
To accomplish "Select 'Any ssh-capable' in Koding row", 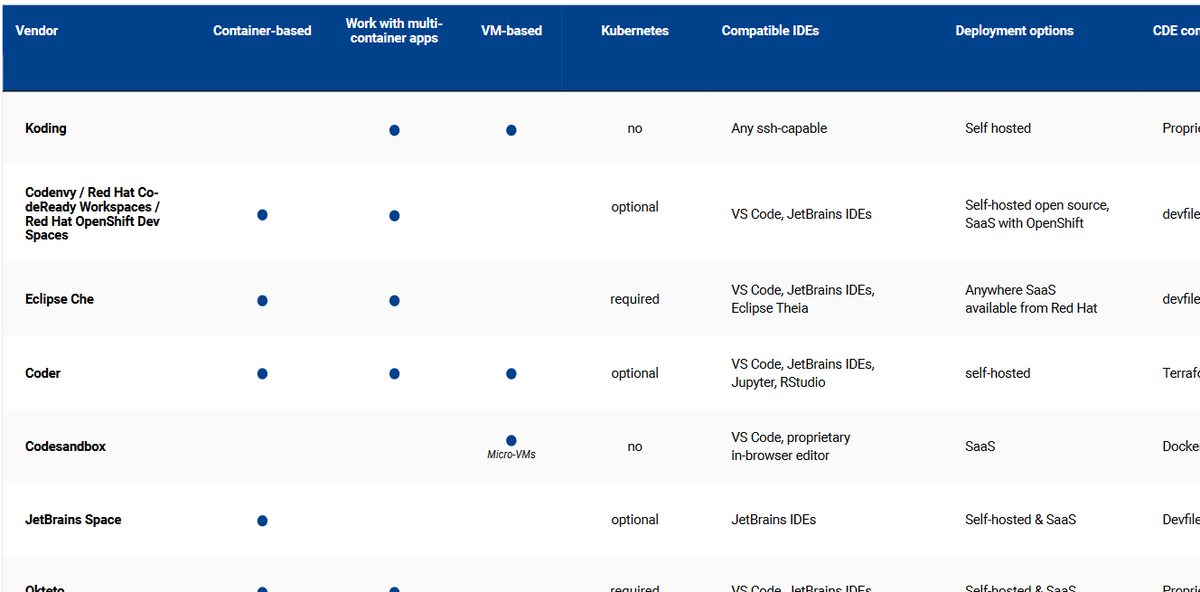I will point(779,128).
